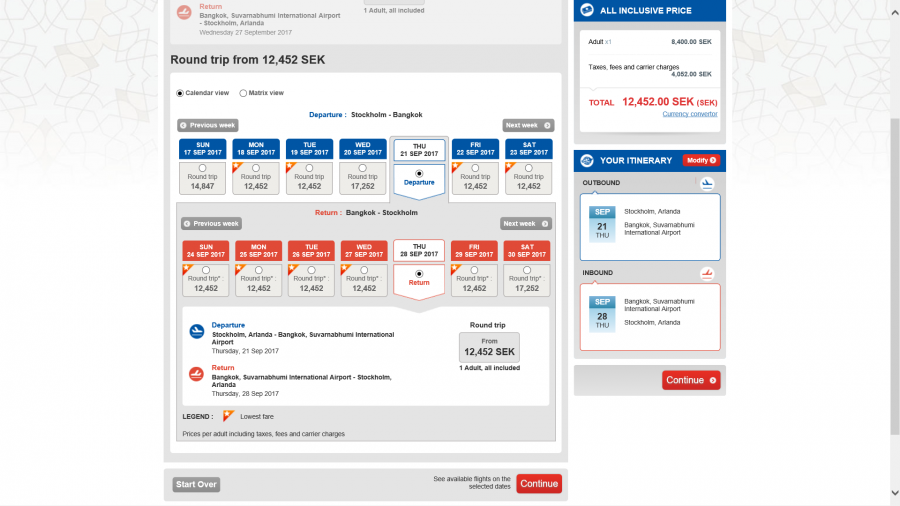Go to next week for departure dates

(x=527, y=125)
